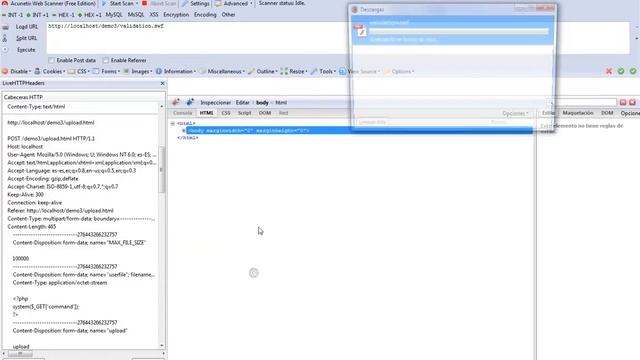Open the Start Scan dropdown arrow
The width and height of the screenshot is (640, 360).
137,4
